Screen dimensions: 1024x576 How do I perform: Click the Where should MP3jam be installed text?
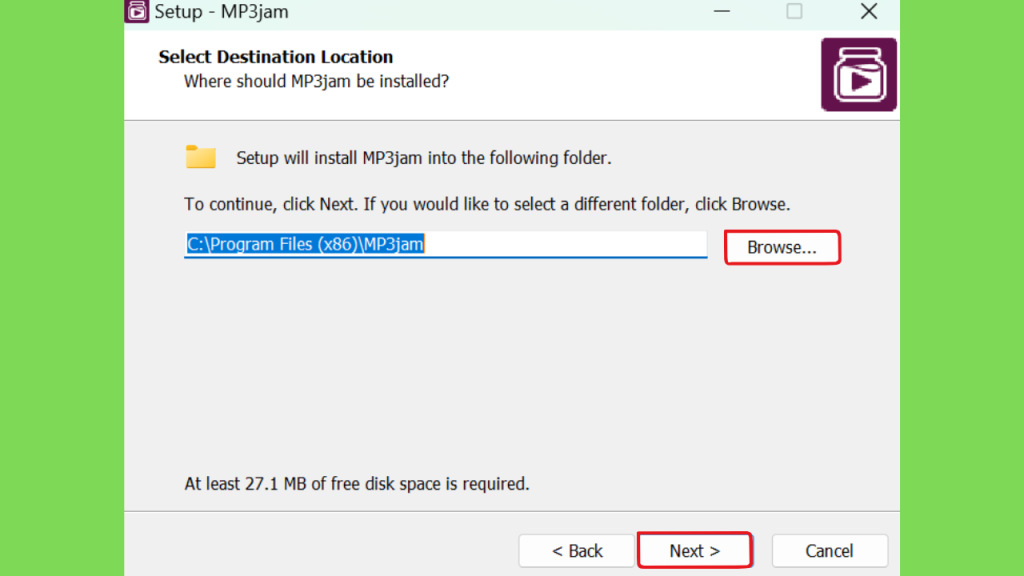(x=316, y=82)
